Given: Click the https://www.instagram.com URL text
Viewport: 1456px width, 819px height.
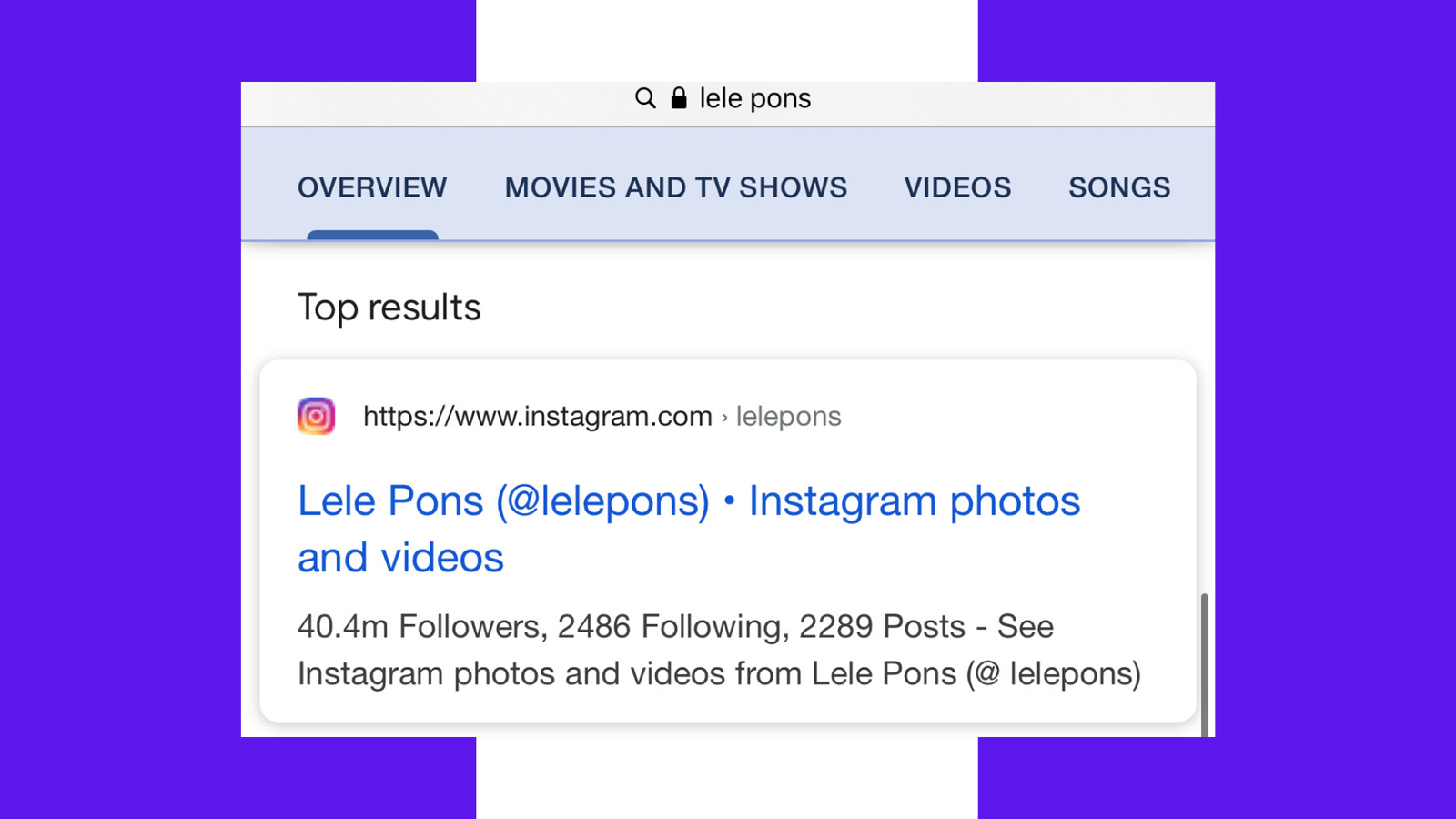Looking at the screenshot, I should (x=537, y=417).
